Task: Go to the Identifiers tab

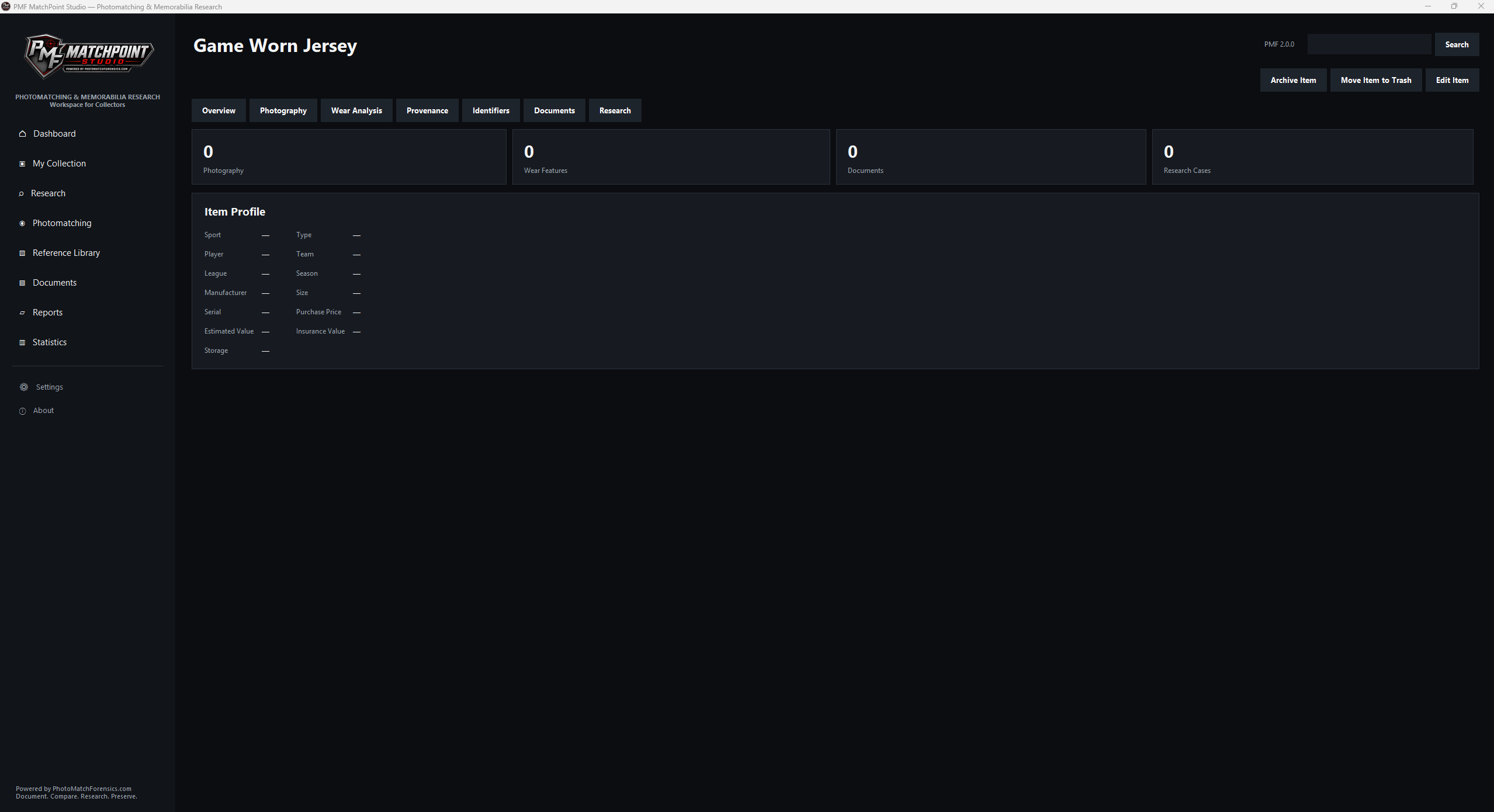Action: click(491, 110)
